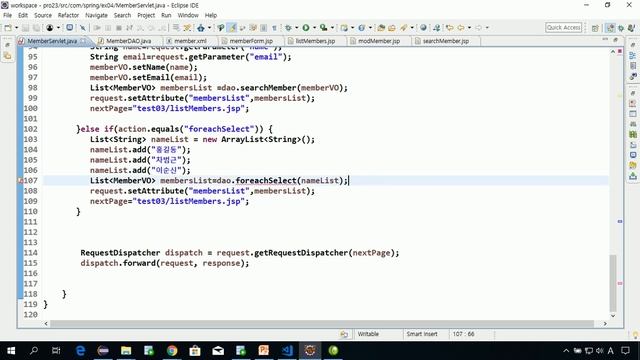This screenshot has height=360, width=640.
Task: Switch to memberForm.jsp editor tab
Action: pyautogui.click(x=251, y=41)
